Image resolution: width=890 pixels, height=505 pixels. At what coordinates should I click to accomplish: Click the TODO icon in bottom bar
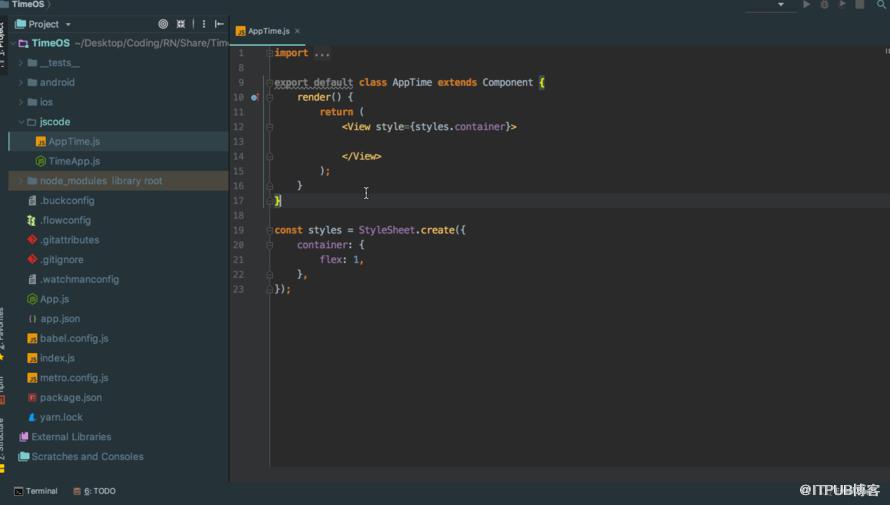(x=77, y=491)
